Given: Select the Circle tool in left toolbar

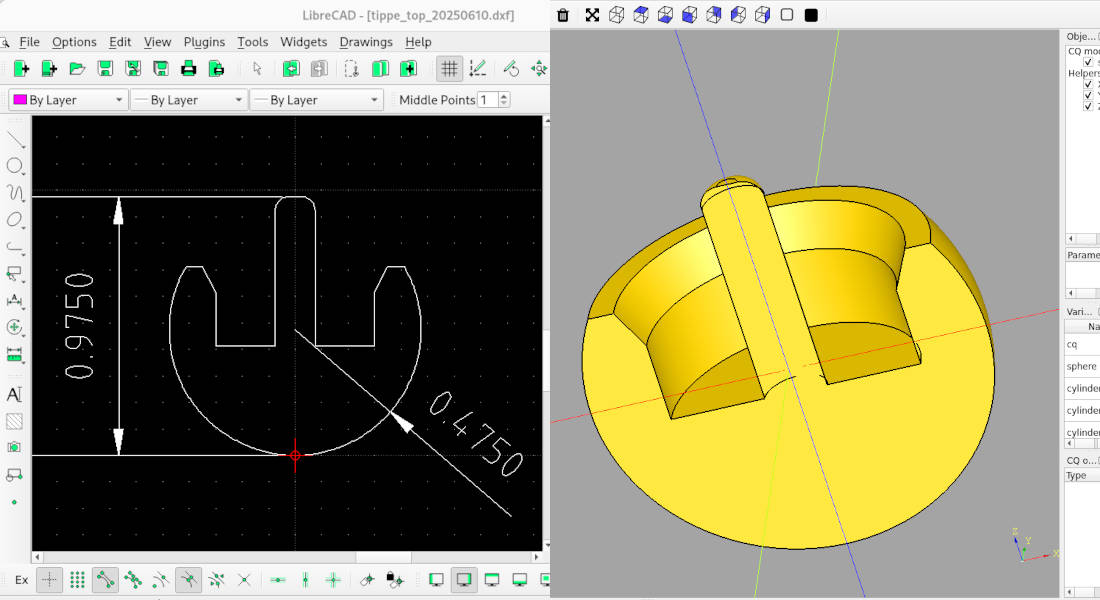Looking at the screenshot, I should tap(15, 166).
